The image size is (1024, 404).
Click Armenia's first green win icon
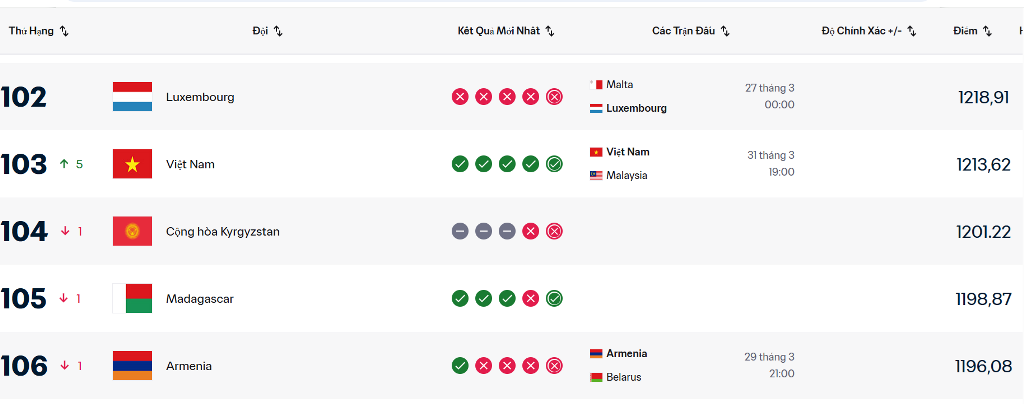point(460,366)
